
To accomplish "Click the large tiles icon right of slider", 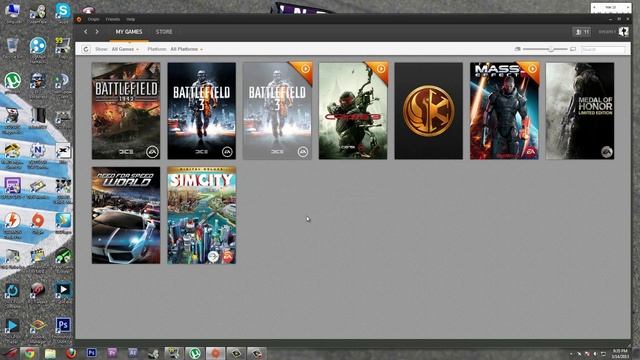I will 573,49.
